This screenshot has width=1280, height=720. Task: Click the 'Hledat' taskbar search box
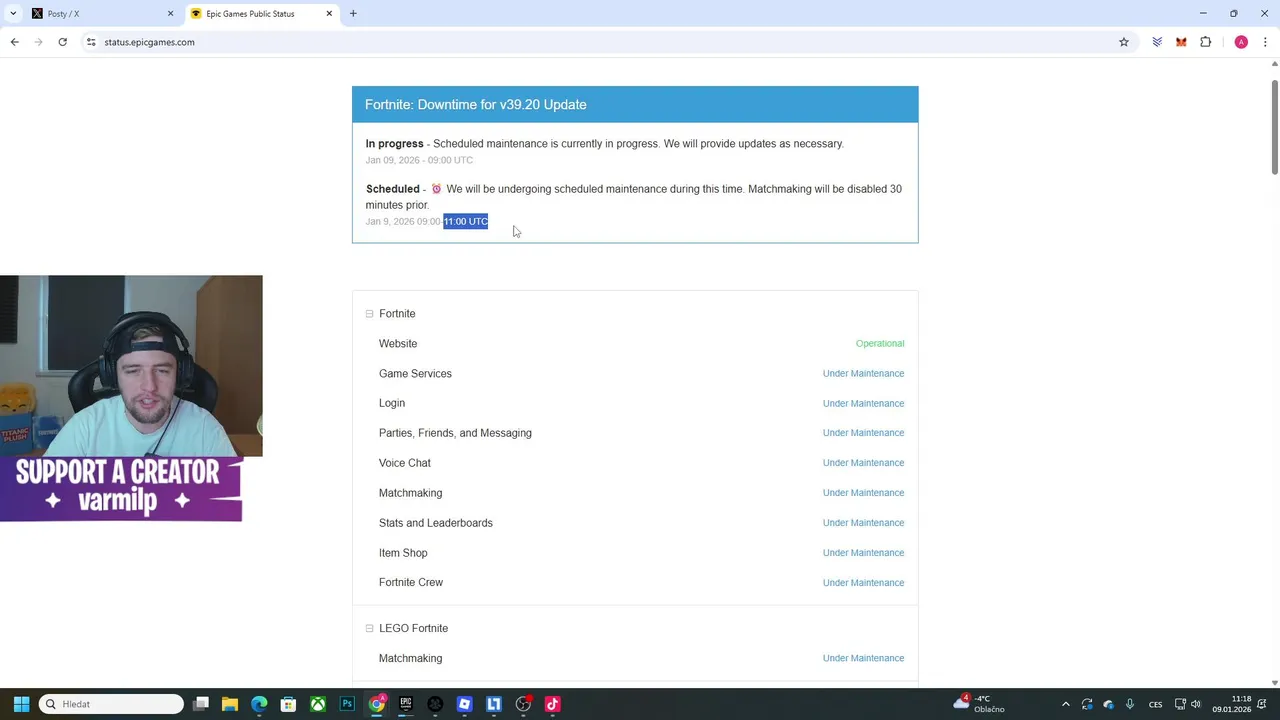pyautogui.click(x=112, y=704)
